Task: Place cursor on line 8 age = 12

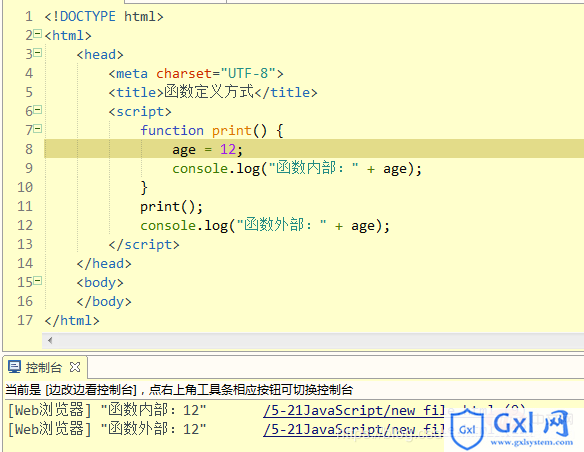Action: pyautogui.click(x=207, y=149)
